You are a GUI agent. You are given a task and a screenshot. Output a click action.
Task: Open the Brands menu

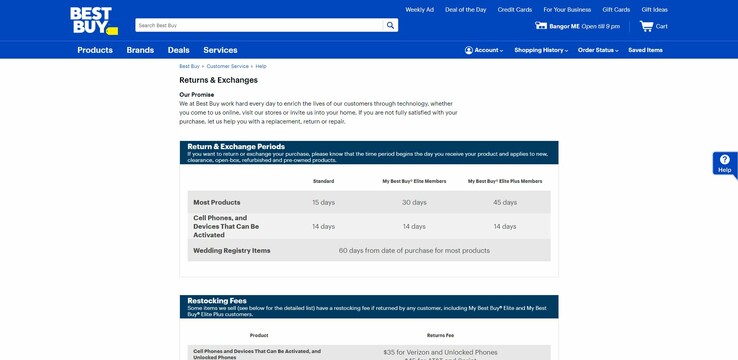[140, 50]
